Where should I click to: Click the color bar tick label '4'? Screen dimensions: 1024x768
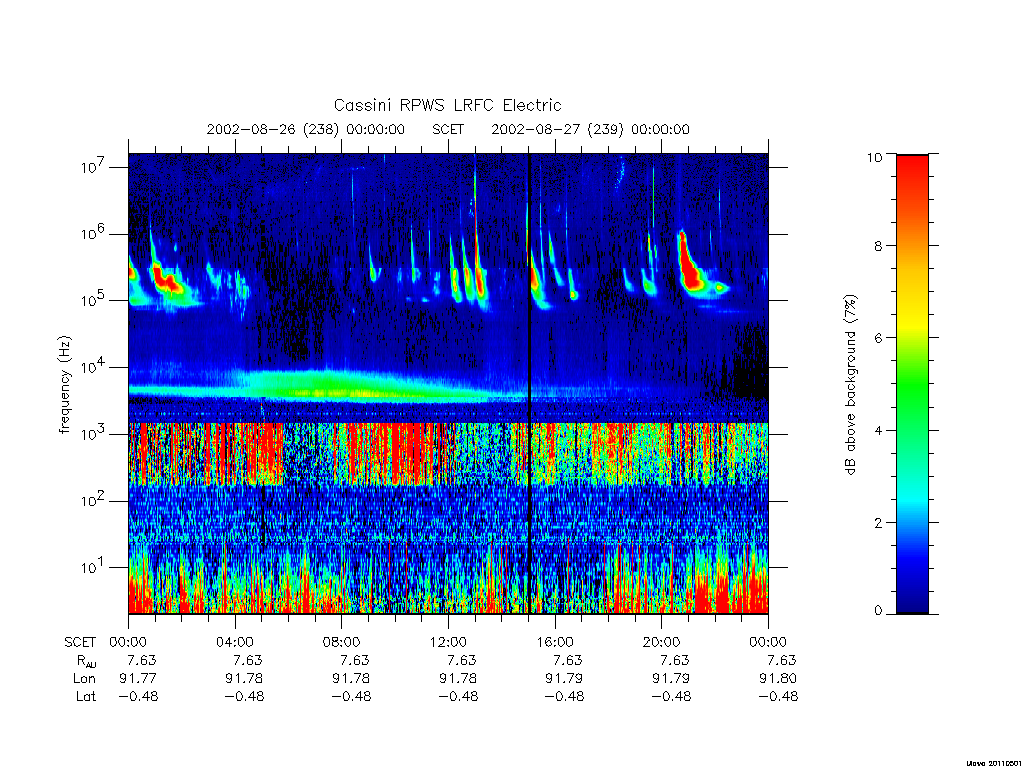pos(878,430)
